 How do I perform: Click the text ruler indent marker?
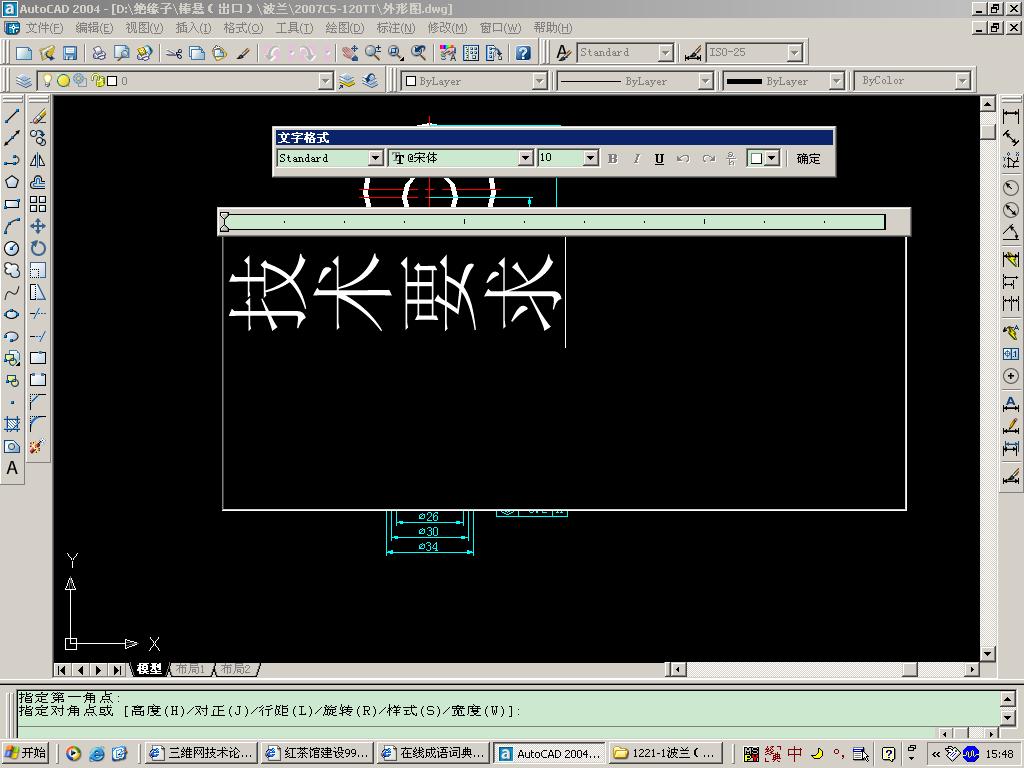[225, 221]
